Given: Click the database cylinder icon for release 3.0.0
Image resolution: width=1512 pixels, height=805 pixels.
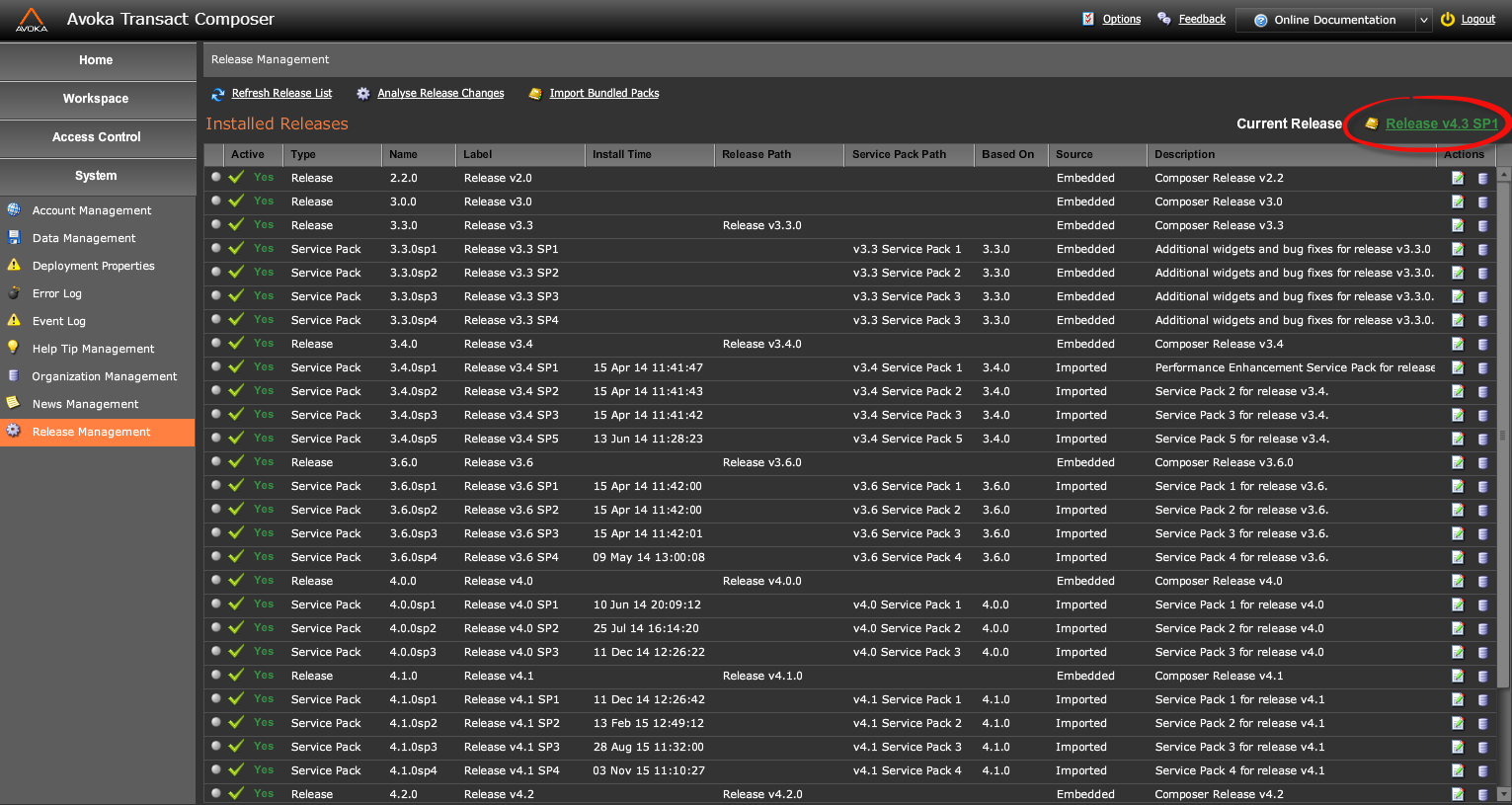Looking at the screenshot, I should coord(1482,202).
